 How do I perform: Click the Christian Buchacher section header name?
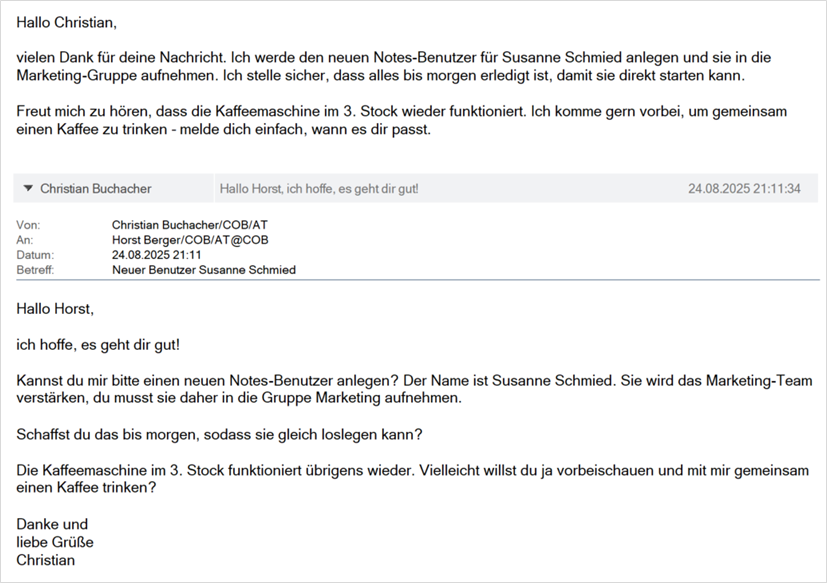click(x=96, y=188)
